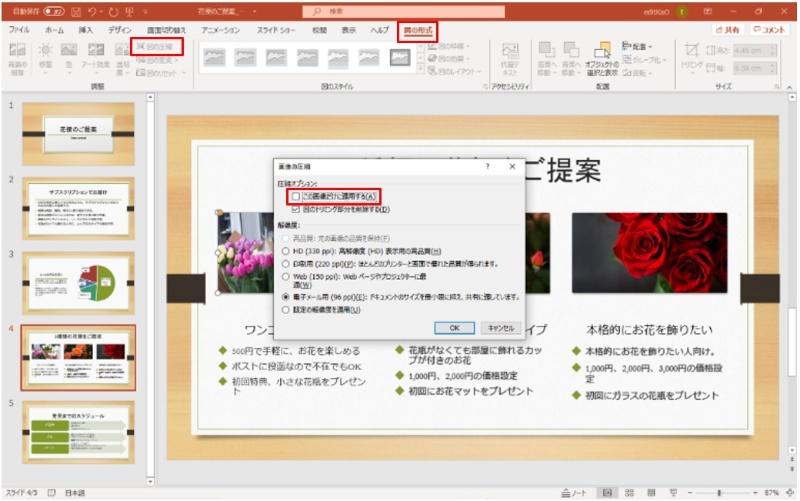Image resolution: width=800 pixels, height=501 pixels.
Task: Open the 図の効果 (Picture Effects) dropdown
Action: (449, 59)
